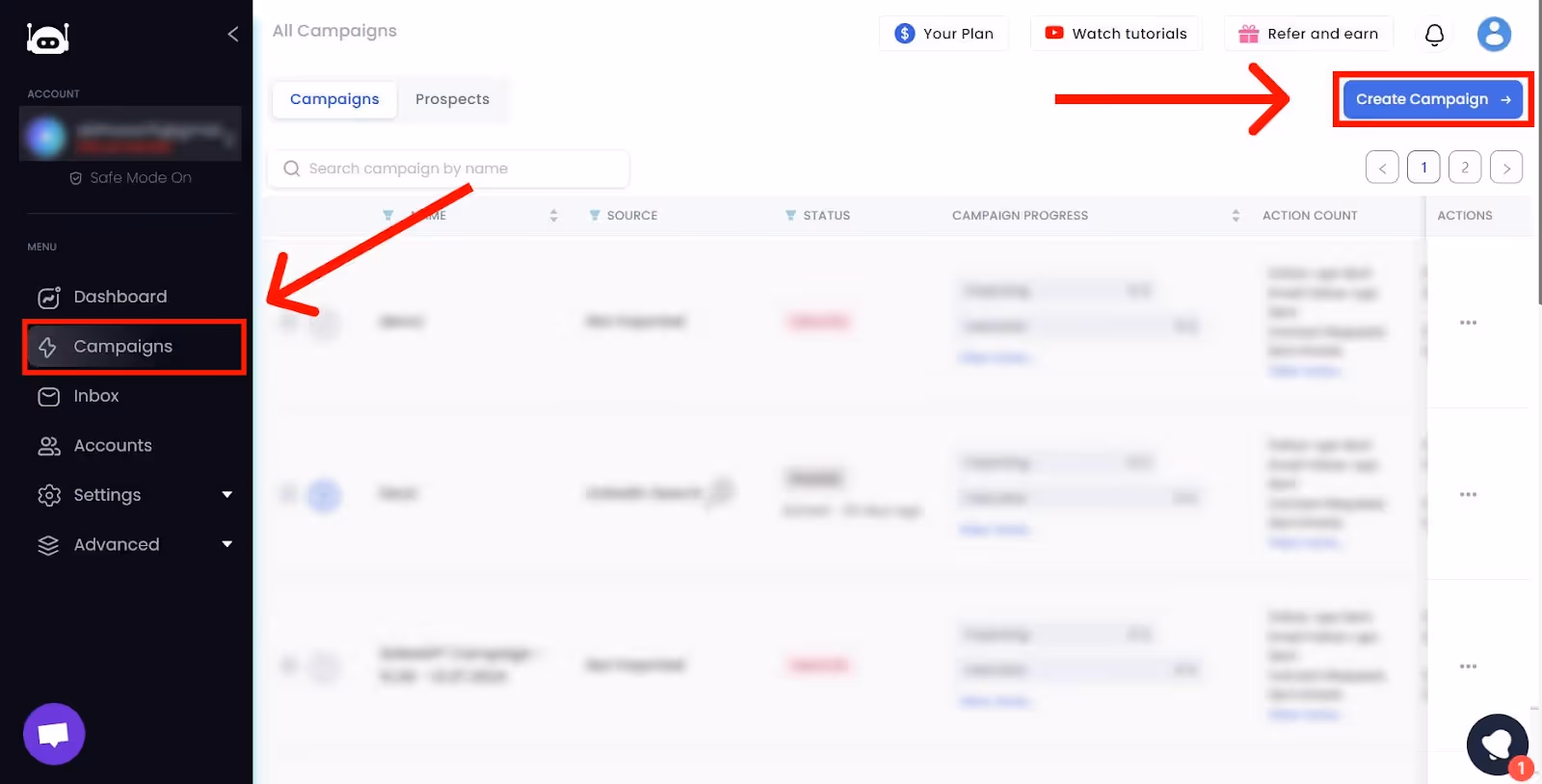Click the Accounts people icon
Viewport: 1542px width, 784px height.
click(48, 446)
